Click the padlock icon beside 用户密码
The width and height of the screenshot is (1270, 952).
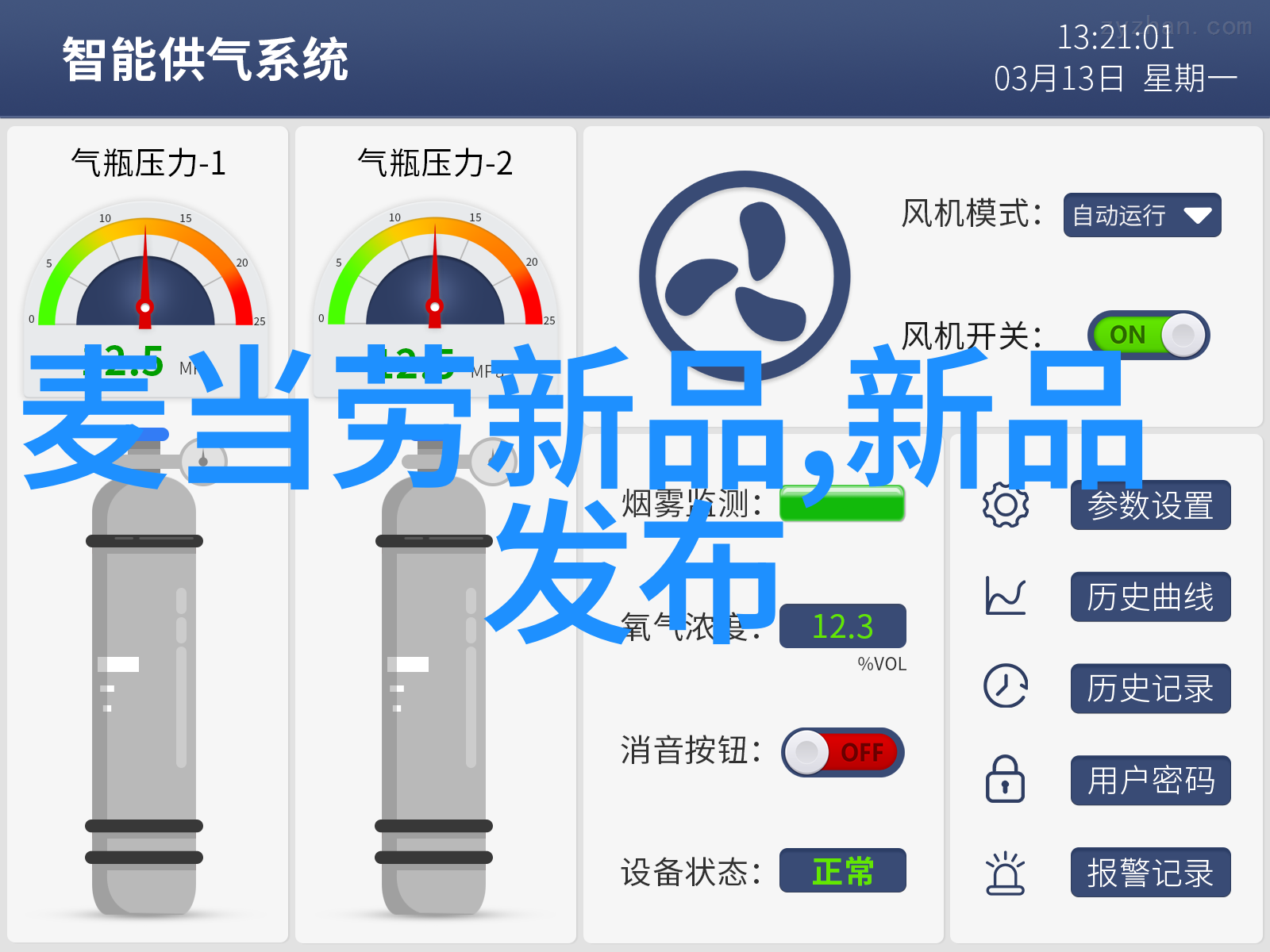[1005, 779]
